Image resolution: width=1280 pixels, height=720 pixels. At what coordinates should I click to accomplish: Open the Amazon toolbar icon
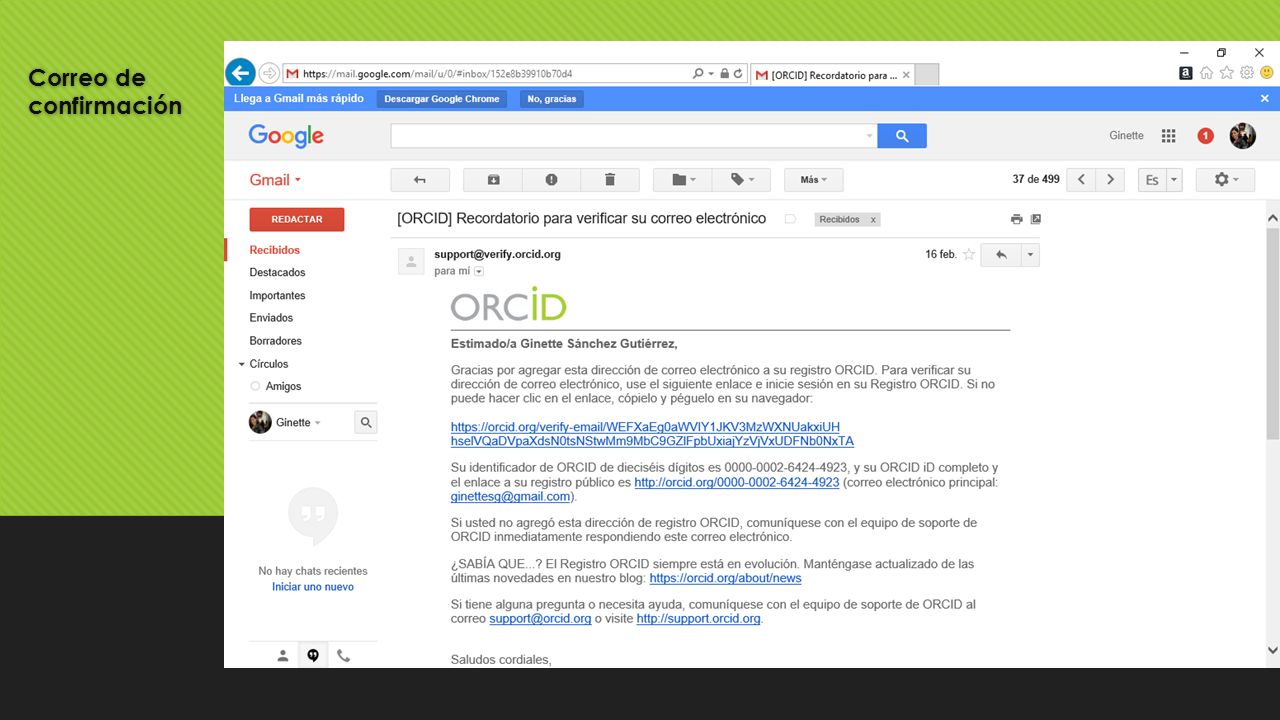1185,73
